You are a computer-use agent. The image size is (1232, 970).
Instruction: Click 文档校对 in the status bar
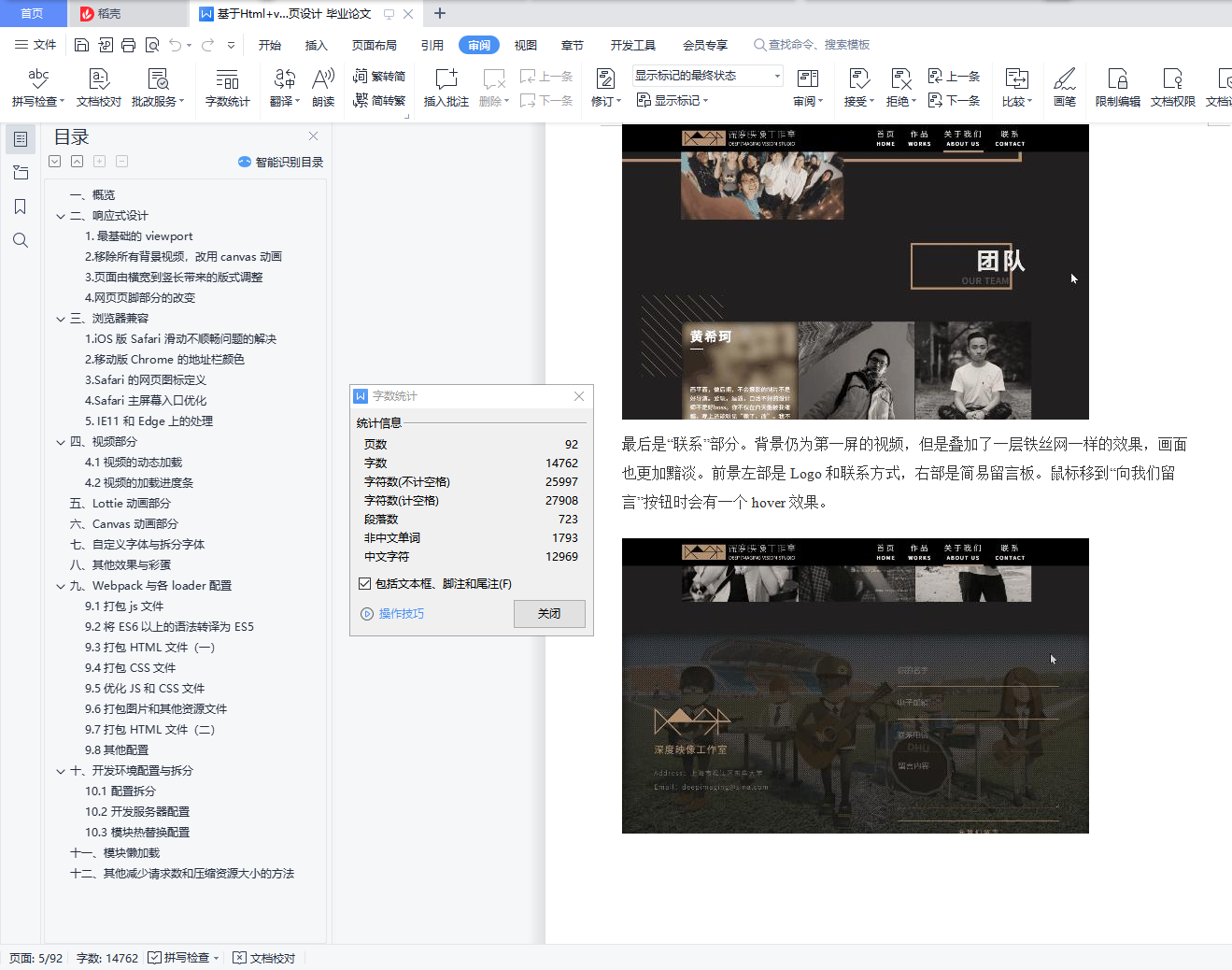pos(264,958)
